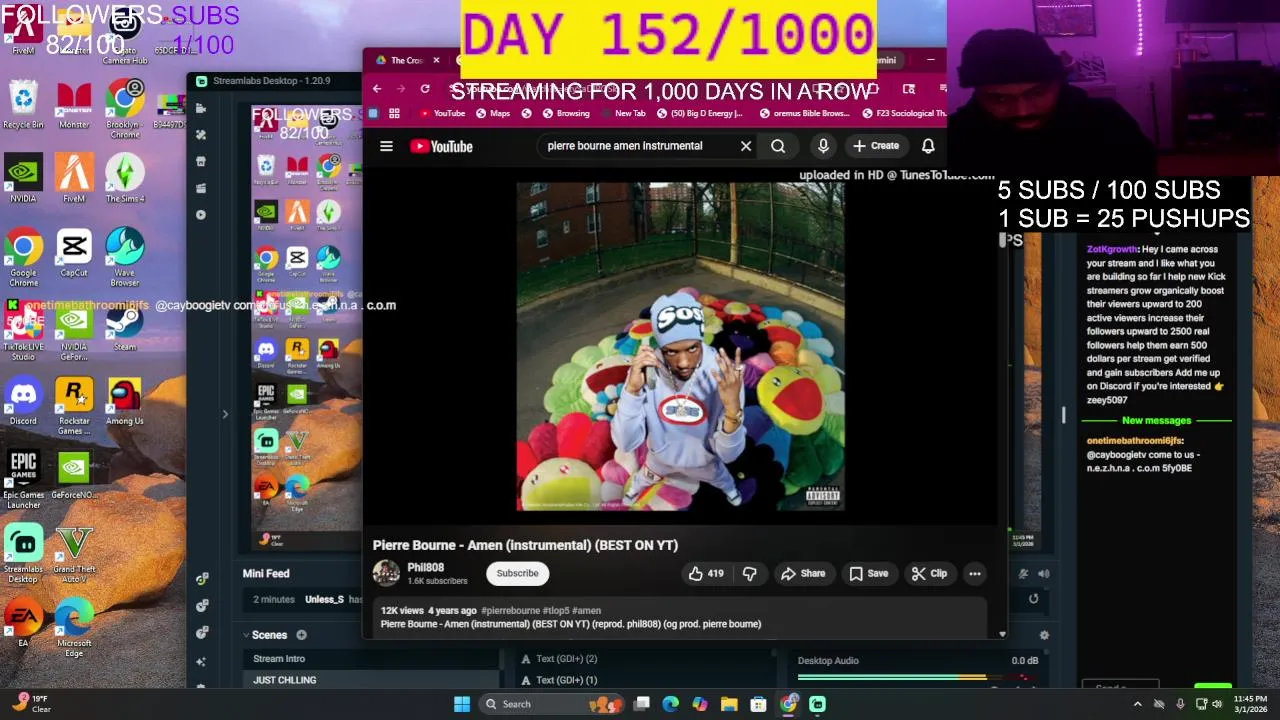
Task: Open CapCut desktop shortcut
Action: (74, 252)
